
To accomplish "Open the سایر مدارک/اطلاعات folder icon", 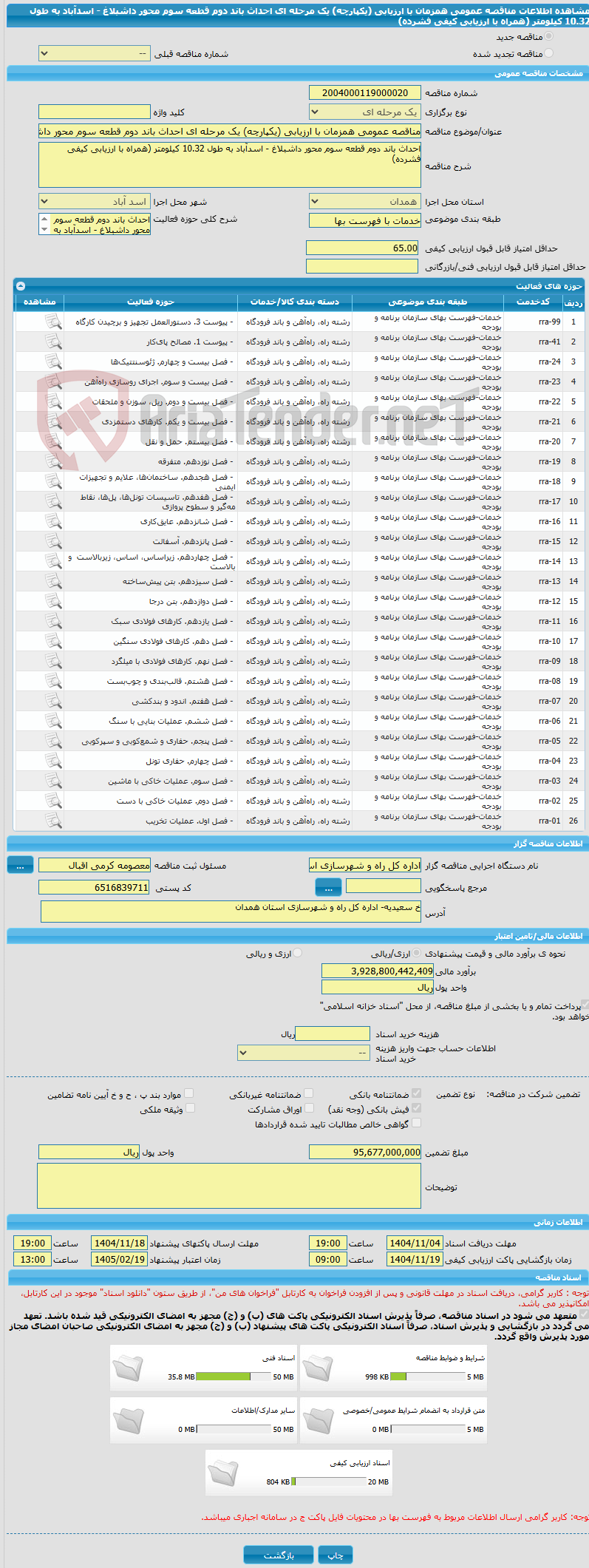I will pos(128,1420).
